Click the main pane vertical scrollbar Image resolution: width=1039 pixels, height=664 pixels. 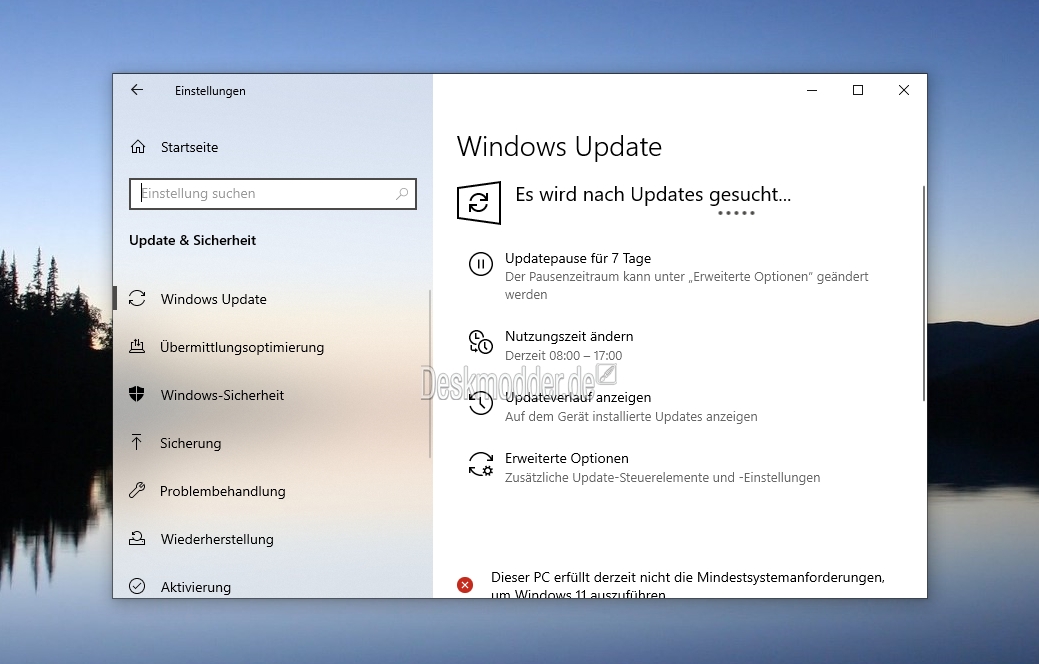click(924, 294)
